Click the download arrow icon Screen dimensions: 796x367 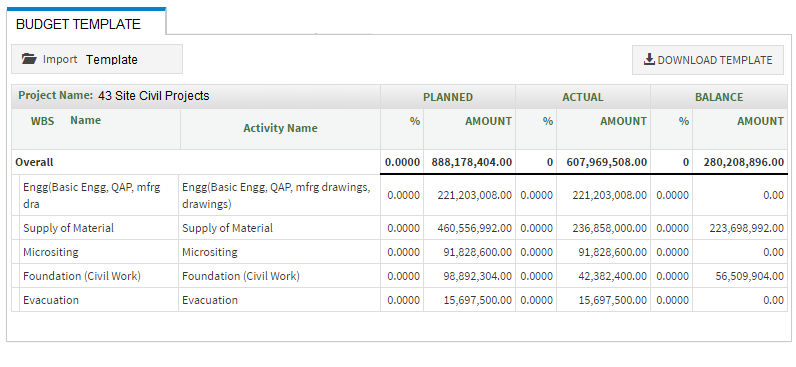click(x=649, y=59)
